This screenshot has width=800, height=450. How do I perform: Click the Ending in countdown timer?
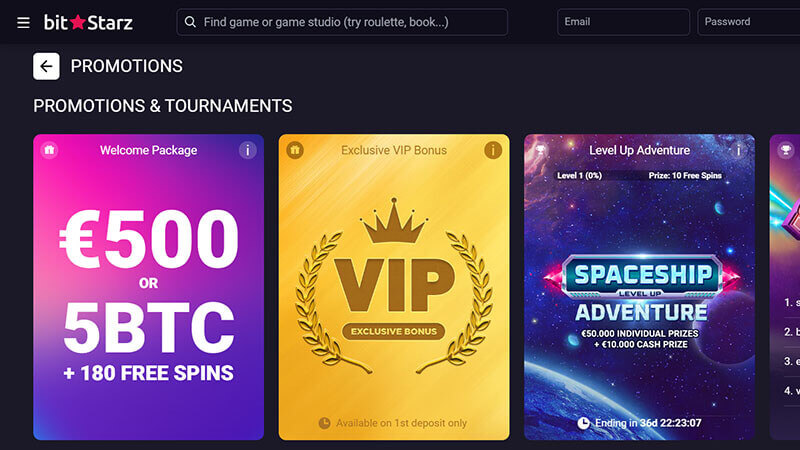(639, 423)
